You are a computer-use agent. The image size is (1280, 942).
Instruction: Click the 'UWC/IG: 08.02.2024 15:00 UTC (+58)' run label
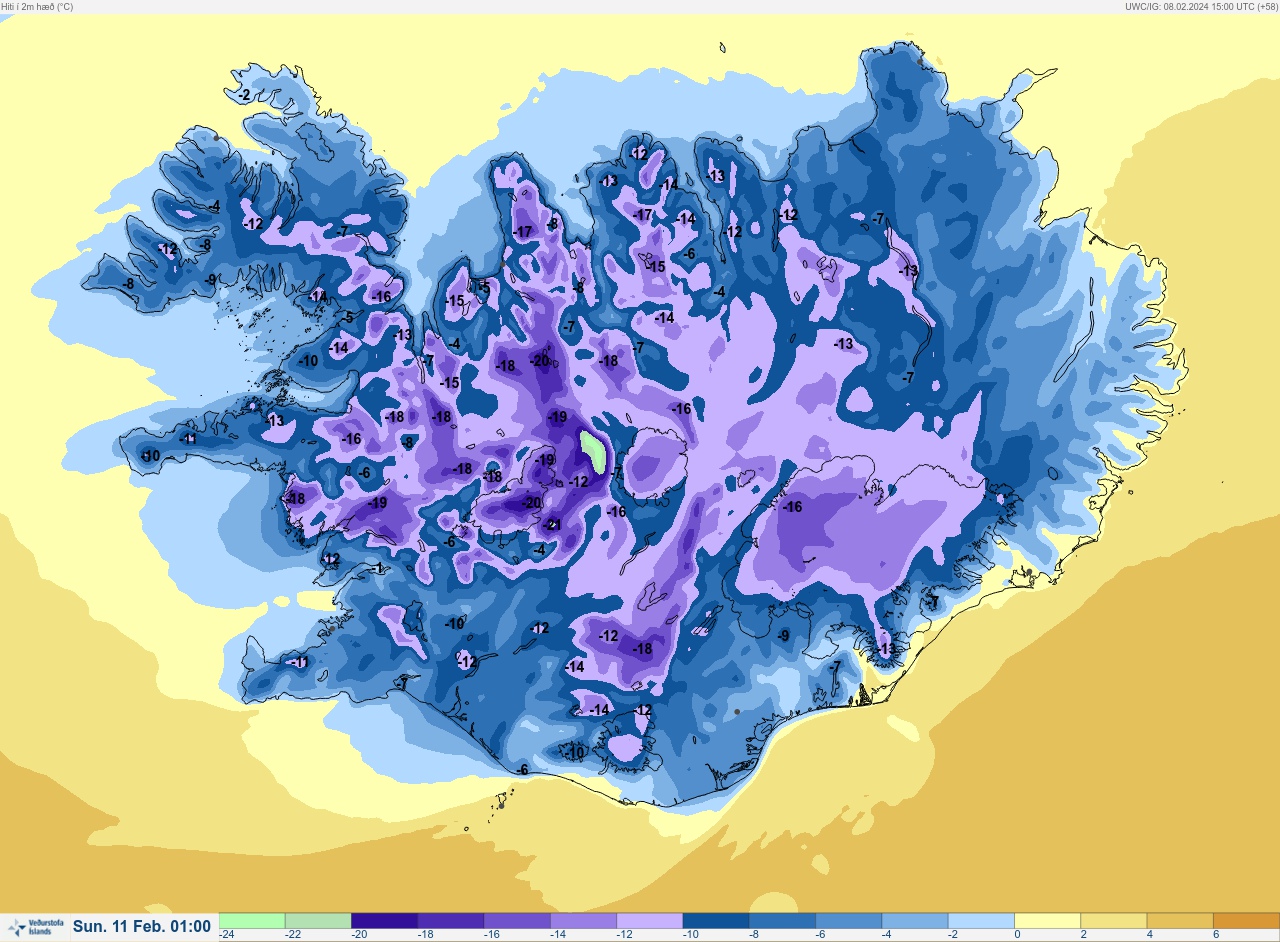coord(1200,6)
